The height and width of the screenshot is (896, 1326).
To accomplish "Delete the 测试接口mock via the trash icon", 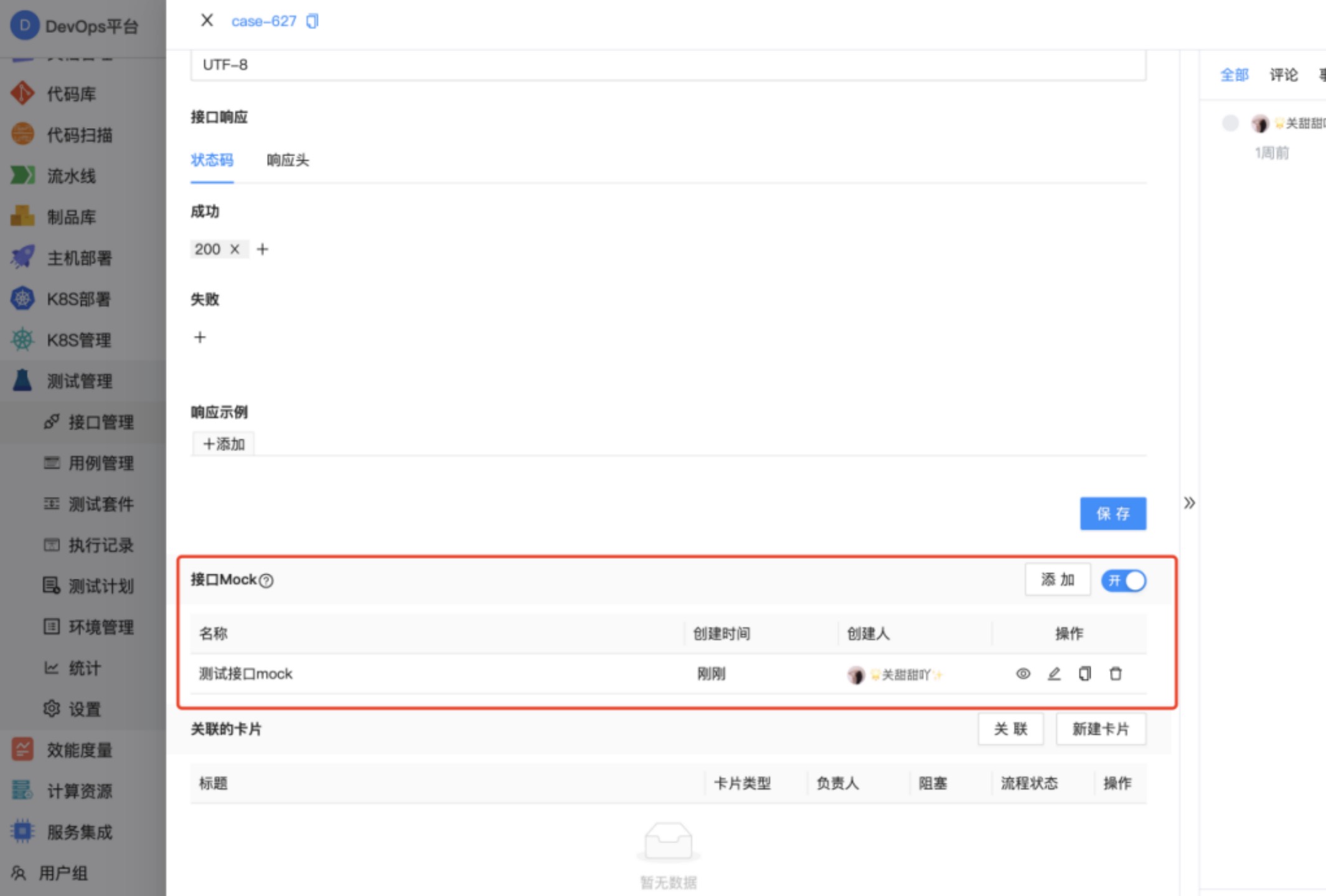I will pyautogui.click(x=1115, y=674).
